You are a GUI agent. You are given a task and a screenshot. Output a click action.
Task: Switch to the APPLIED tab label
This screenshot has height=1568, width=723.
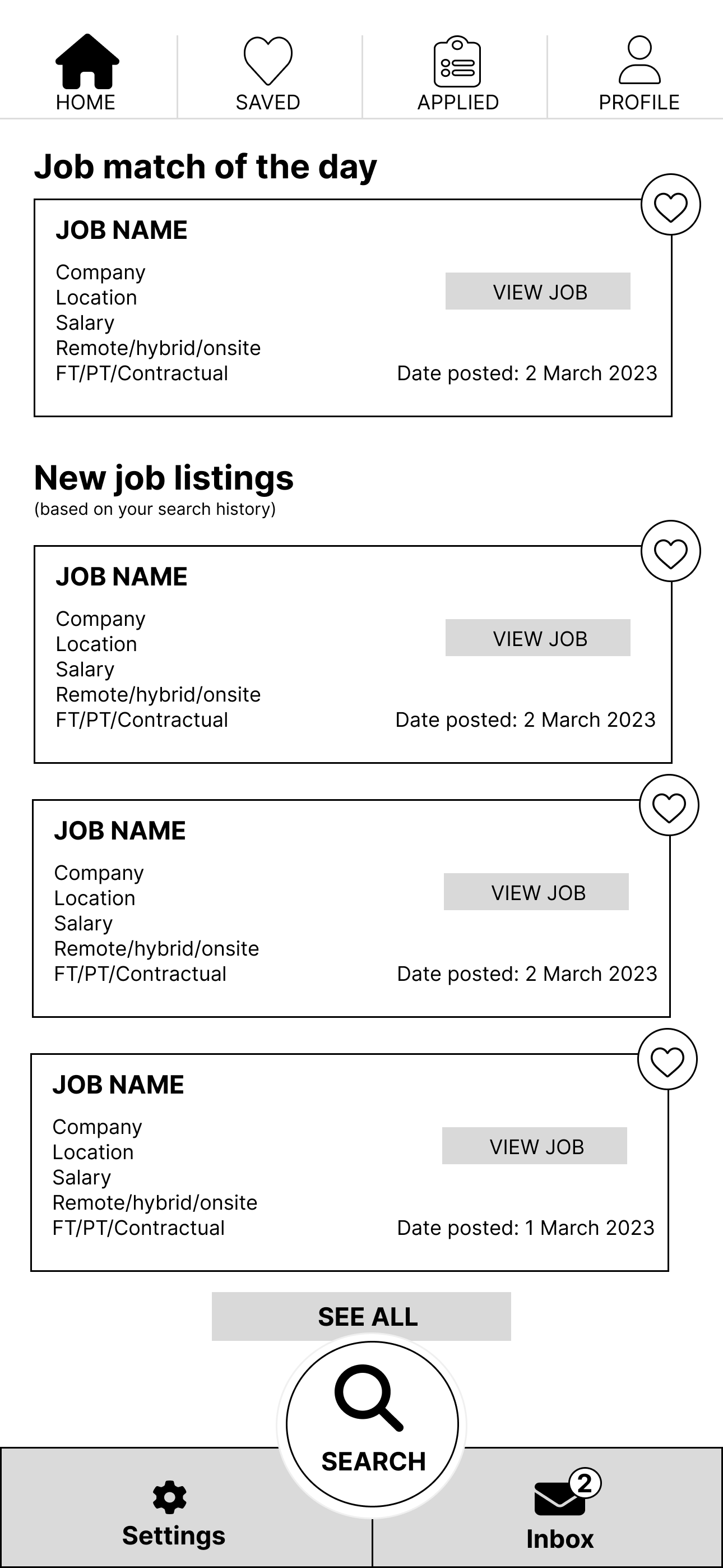pyautogui.click(x=458, y=102)
